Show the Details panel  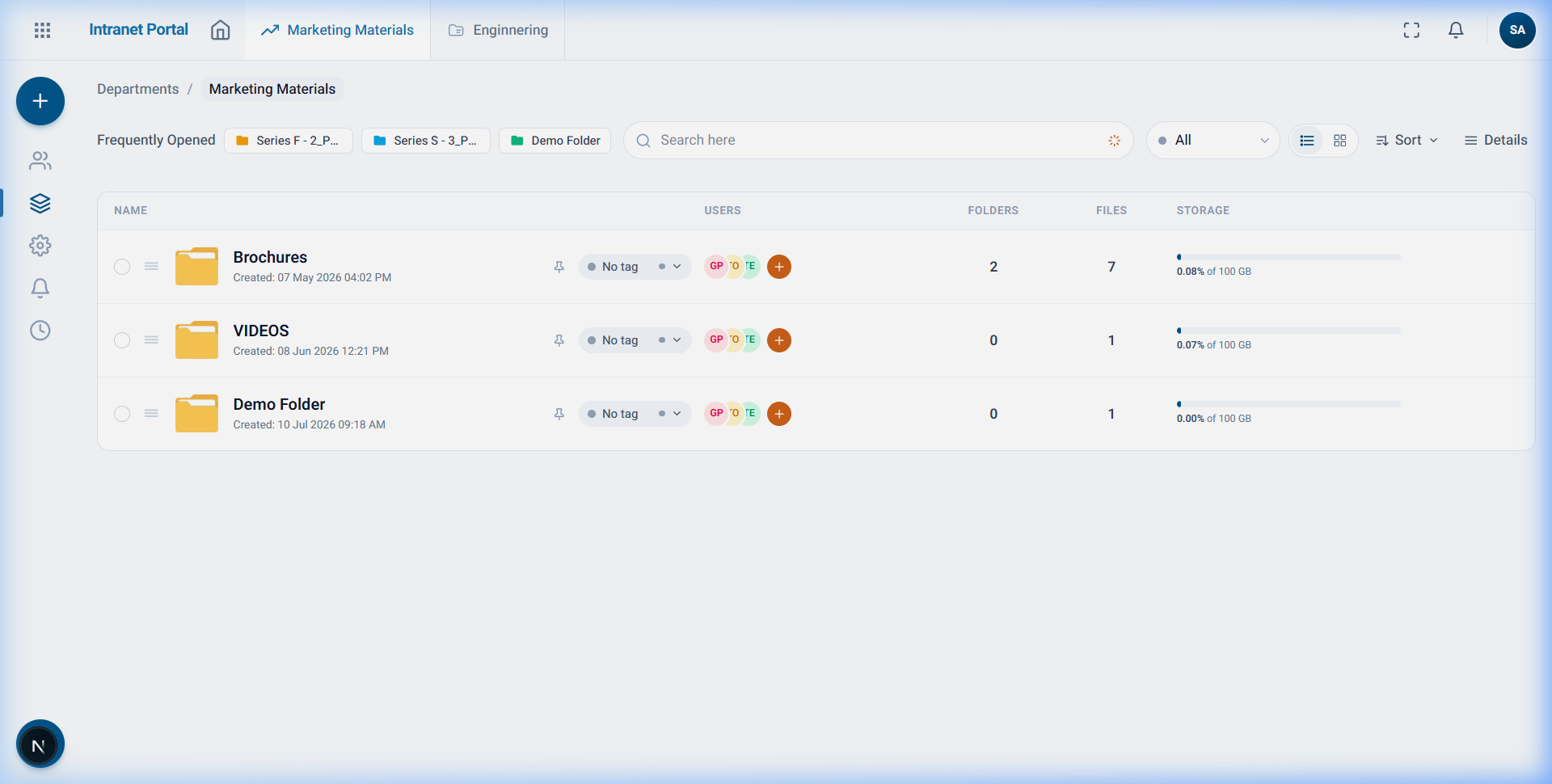pos(1495,141)
